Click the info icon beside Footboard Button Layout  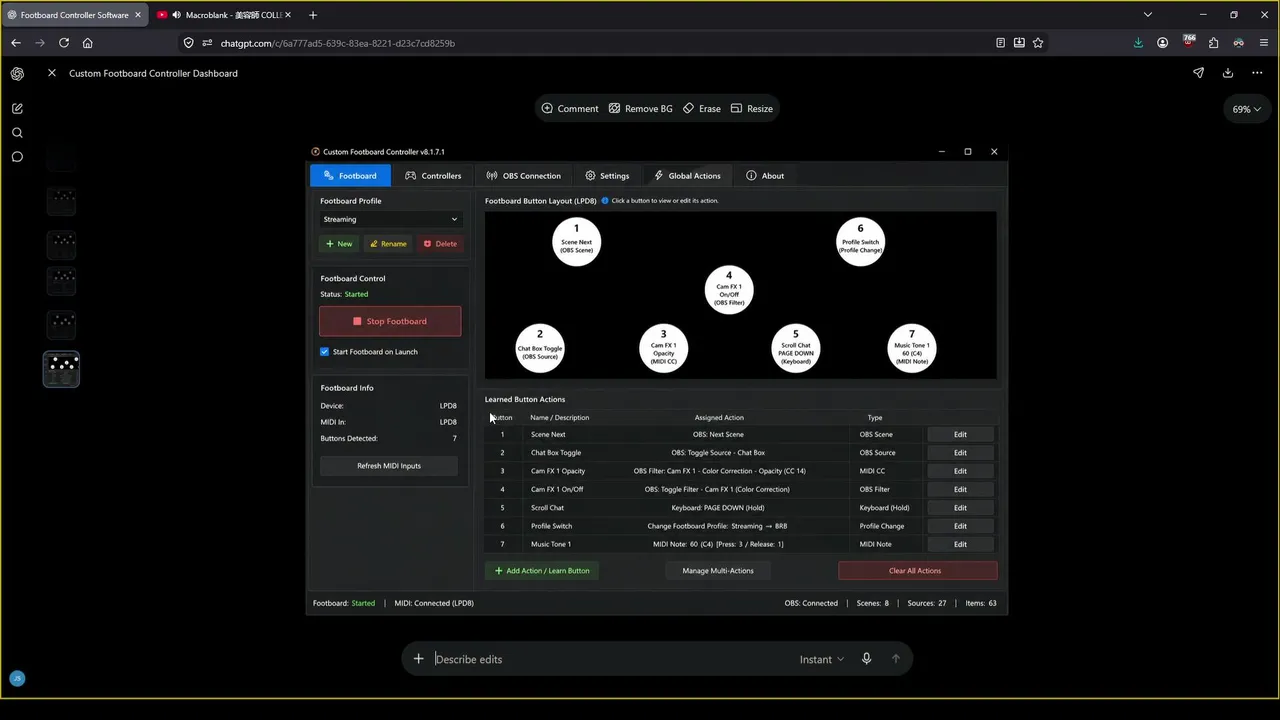tap(605, 201)
